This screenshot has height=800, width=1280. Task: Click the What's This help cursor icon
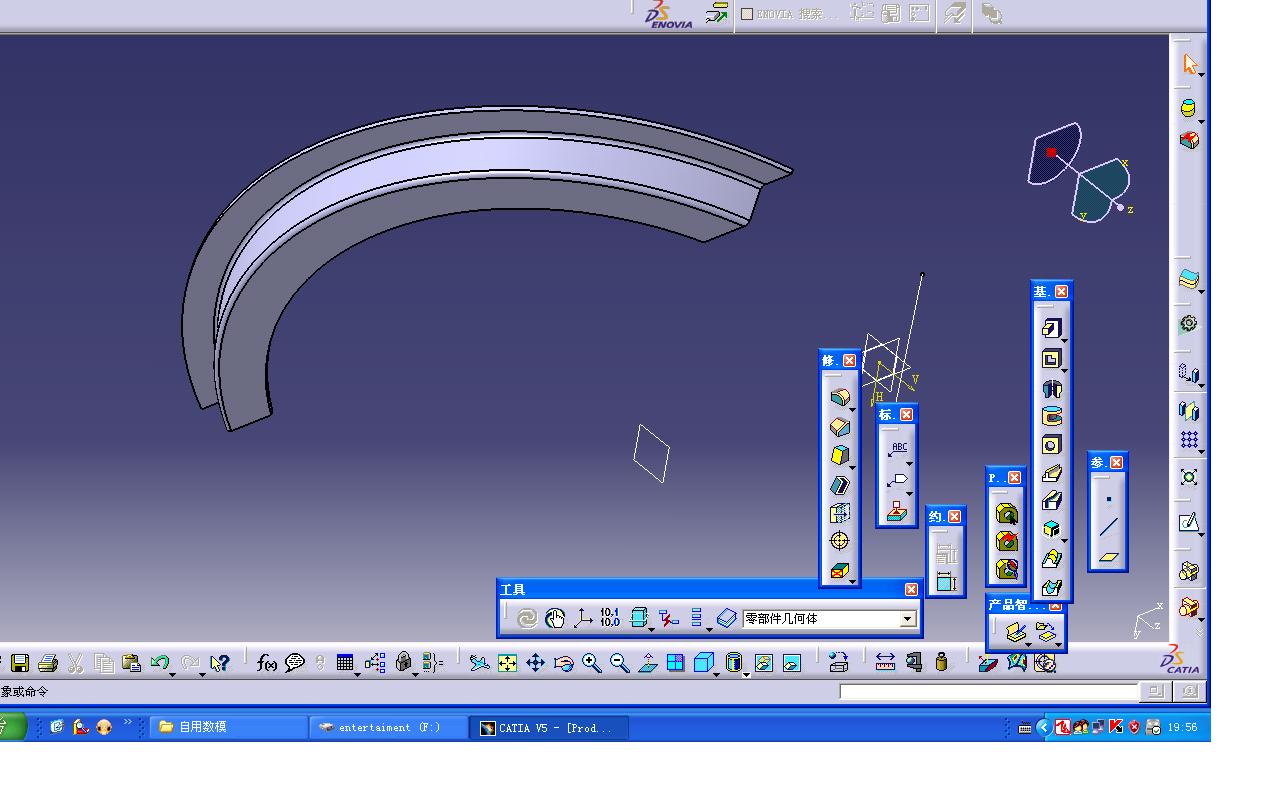[x=220, y=662]
